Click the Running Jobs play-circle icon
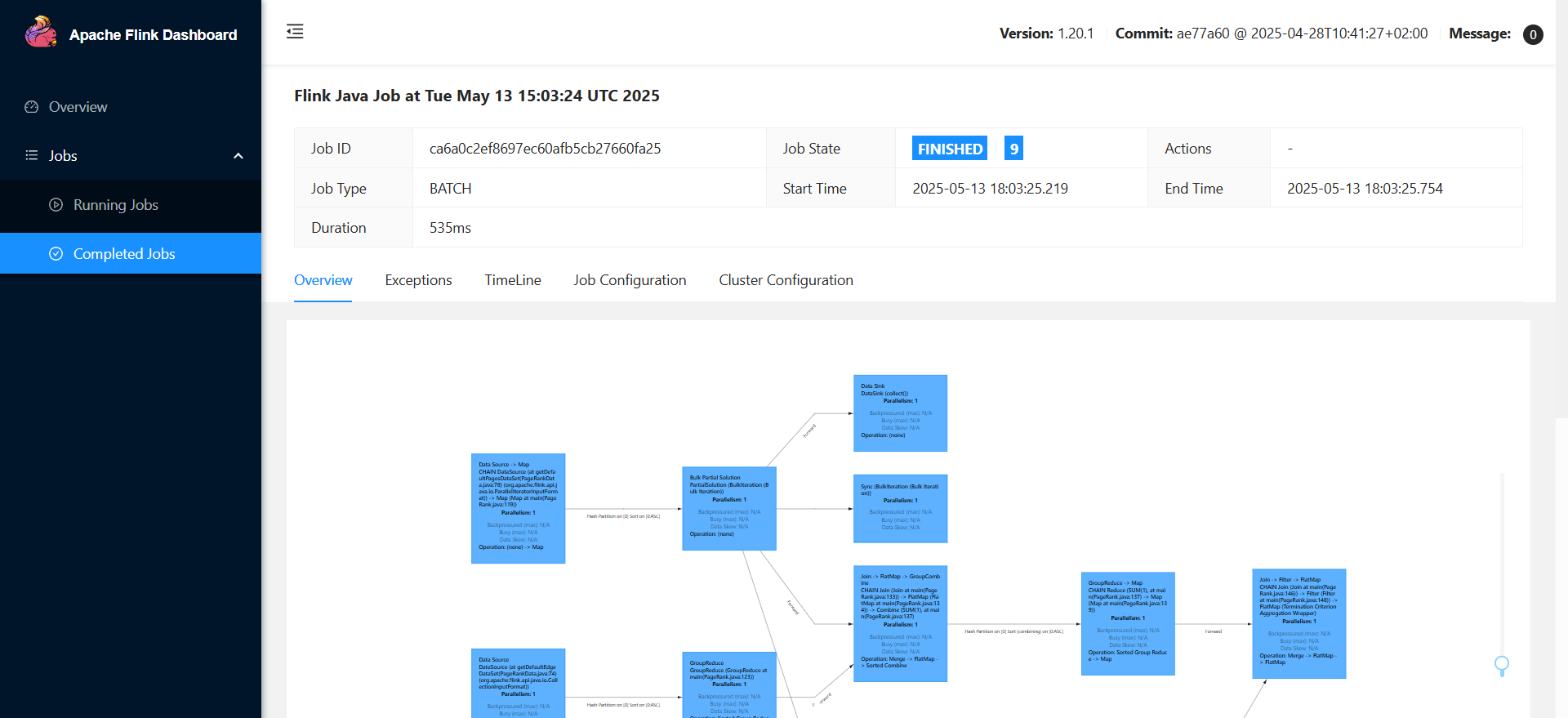Screen dimensions: 1568x718 [x=56, y=205]
